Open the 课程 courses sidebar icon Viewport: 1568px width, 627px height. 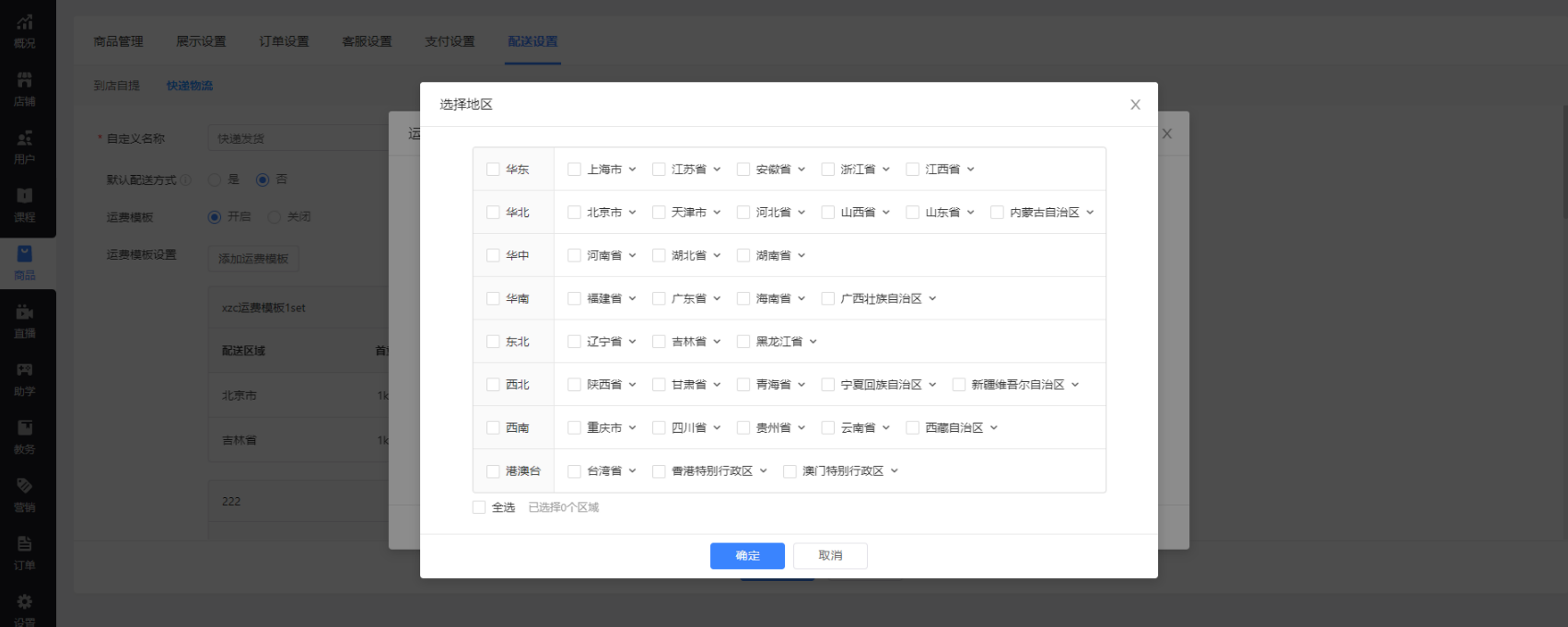point(25,196)
